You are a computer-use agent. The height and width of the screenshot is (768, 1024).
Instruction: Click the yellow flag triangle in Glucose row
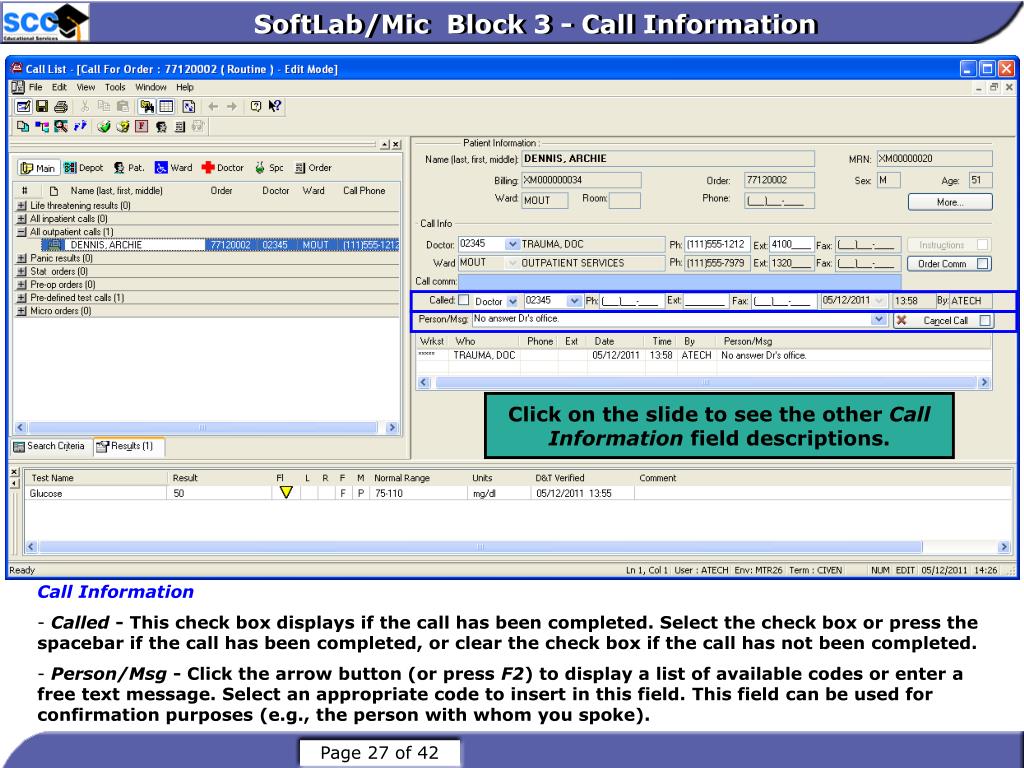[x=285, y=492]
